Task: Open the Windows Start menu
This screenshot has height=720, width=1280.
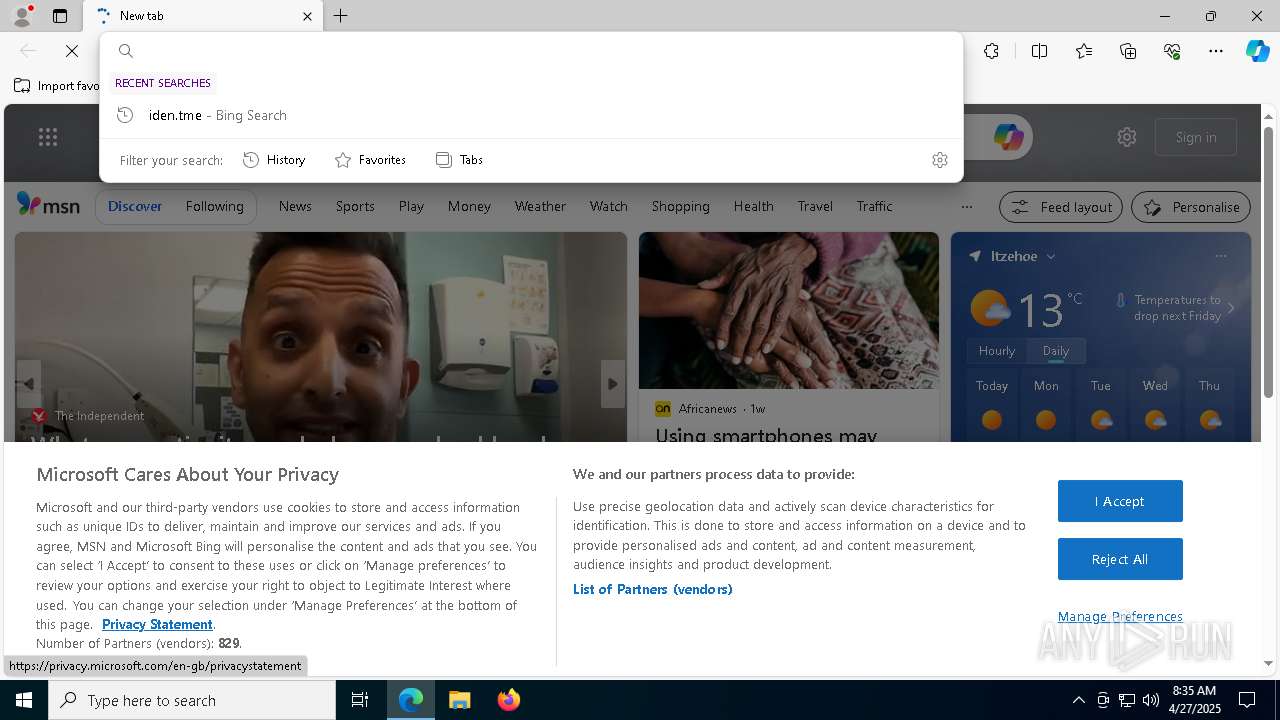Action: (24, 700)
